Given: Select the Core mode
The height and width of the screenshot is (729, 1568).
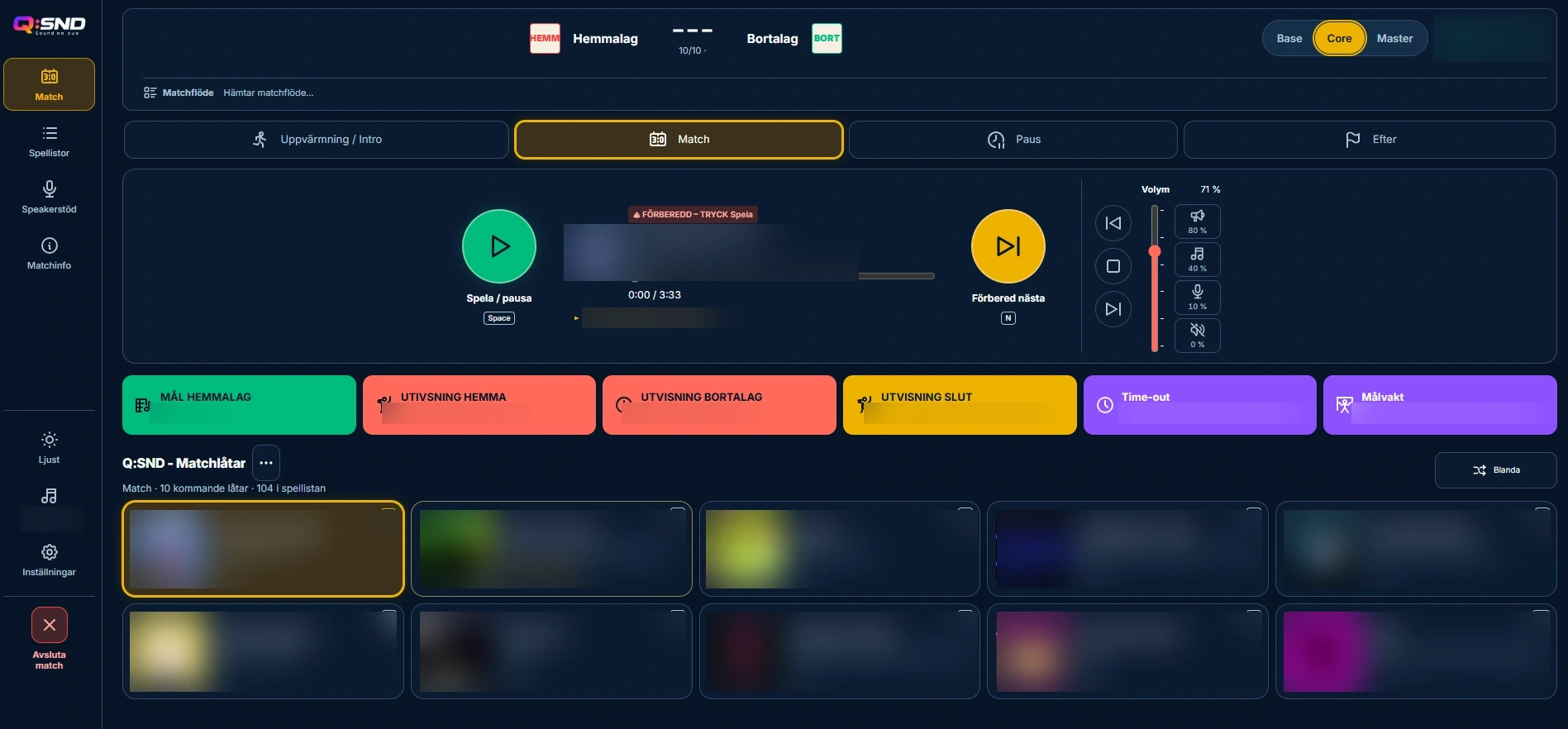Looking at the screenshot, I should [x=1339, y=38].
